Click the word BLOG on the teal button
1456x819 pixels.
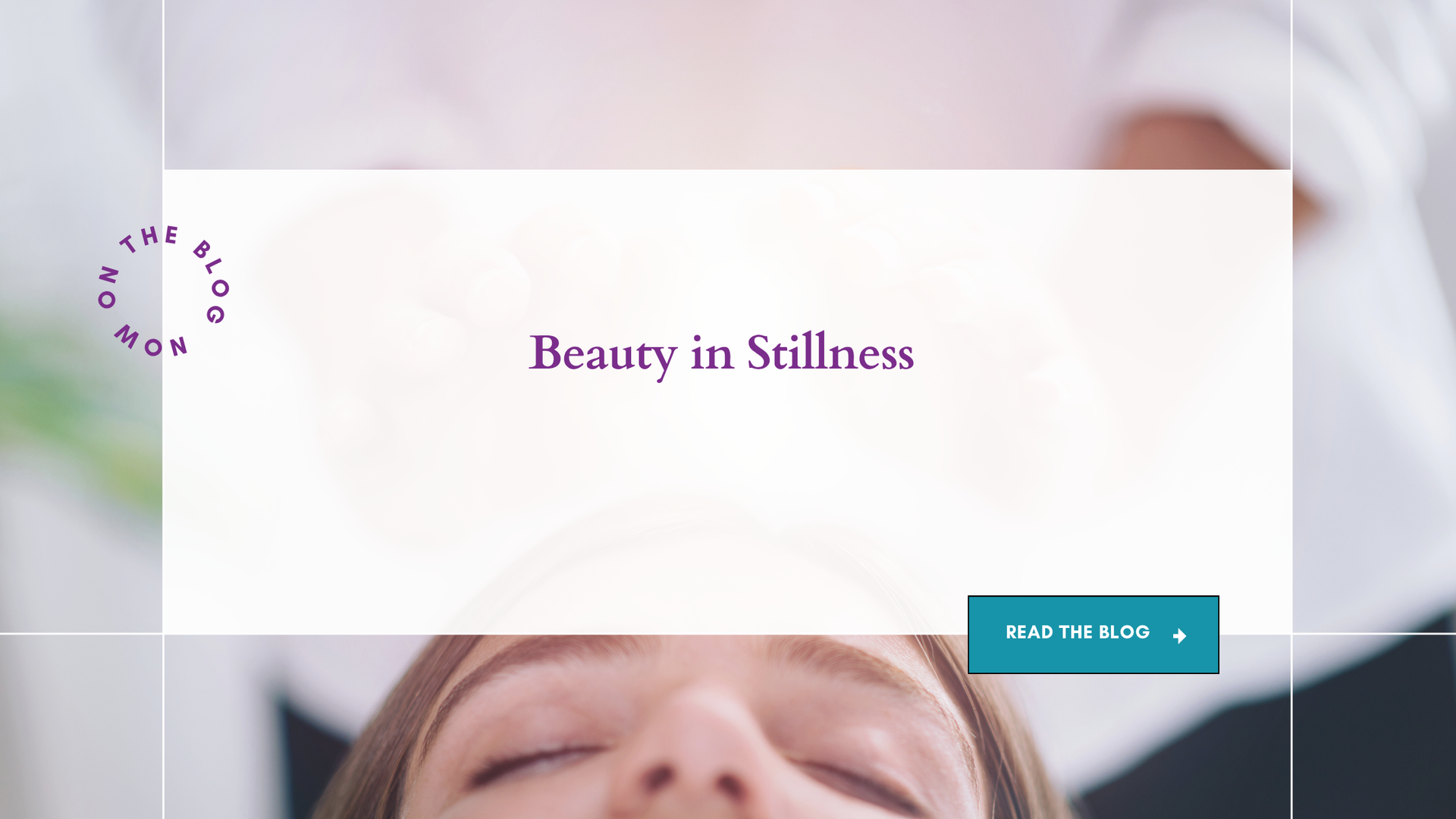(x=1124, y=632)
